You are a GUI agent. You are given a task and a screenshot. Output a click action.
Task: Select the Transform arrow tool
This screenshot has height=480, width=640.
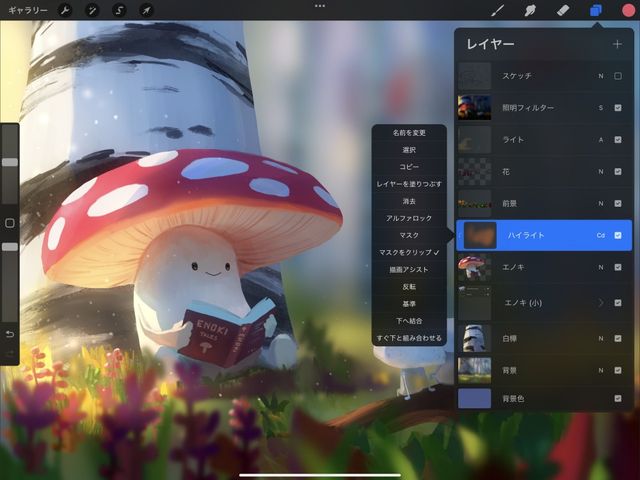click(146, 10)
